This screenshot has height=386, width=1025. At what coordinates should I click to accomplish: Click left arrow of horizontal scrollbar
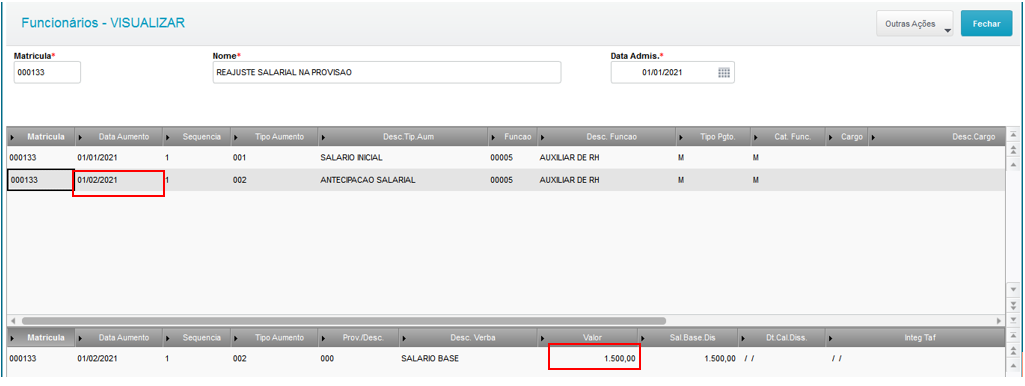pyautogui.click(x=12, y=321)
